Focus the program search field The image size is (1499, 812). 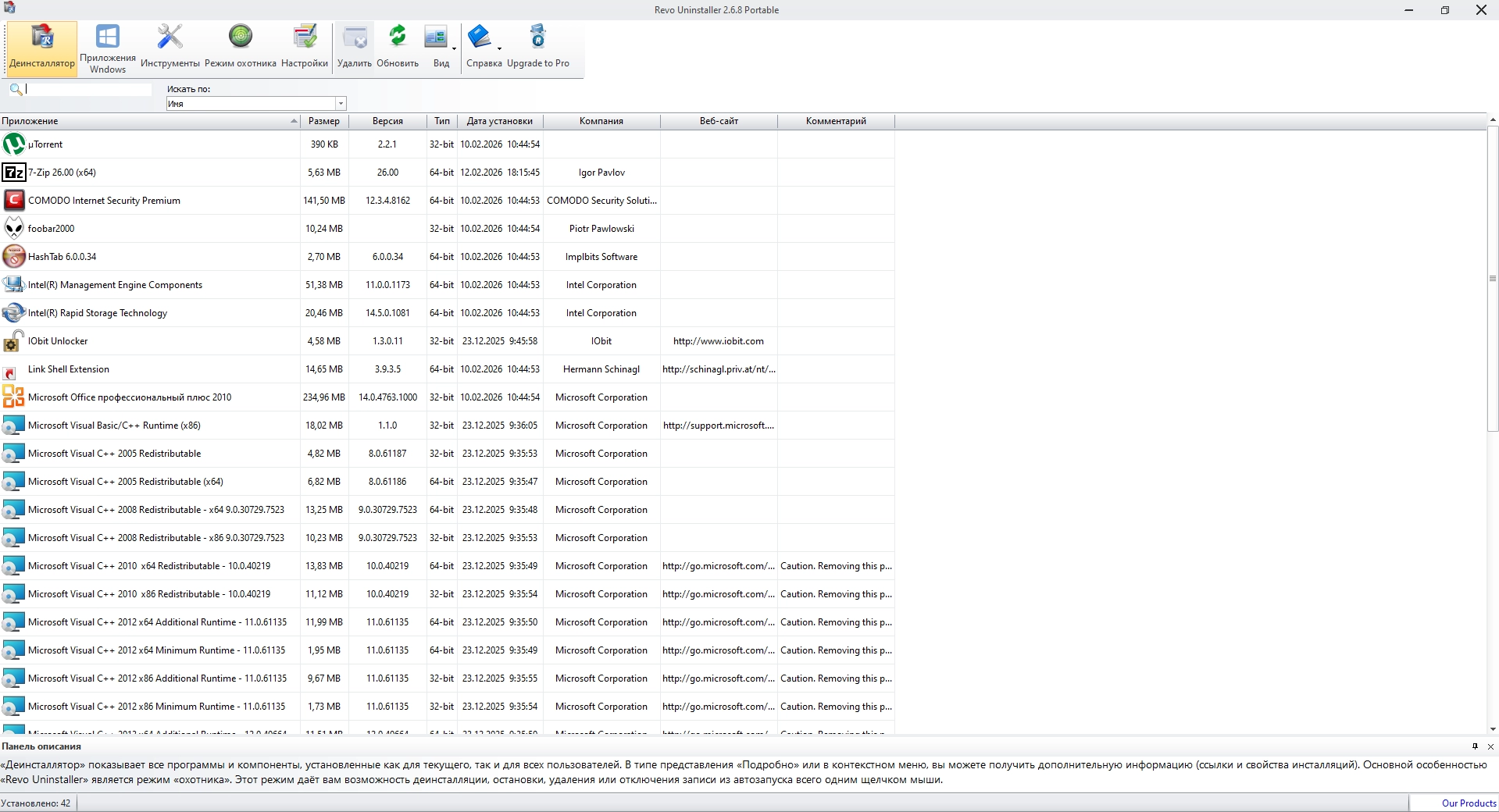(88, 89)
